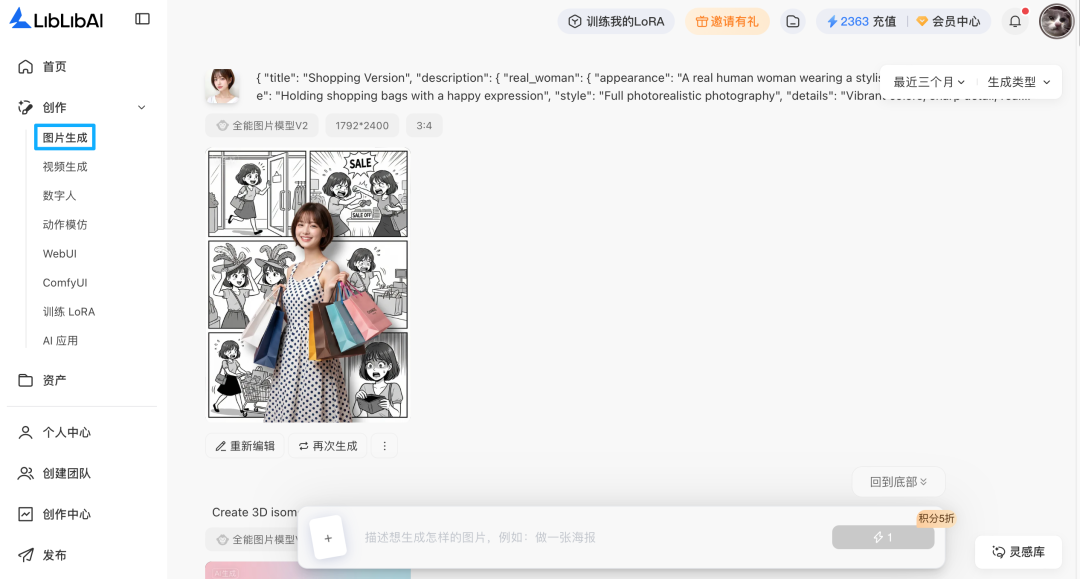
Task: Open the three-dot more options menu
Action: (x=384, y=445)
